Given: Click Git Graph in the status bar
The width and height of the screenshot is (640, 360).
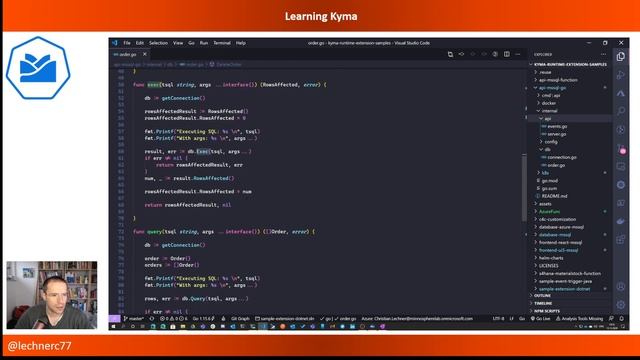Looking at the screenshot, I should (240, 319).
